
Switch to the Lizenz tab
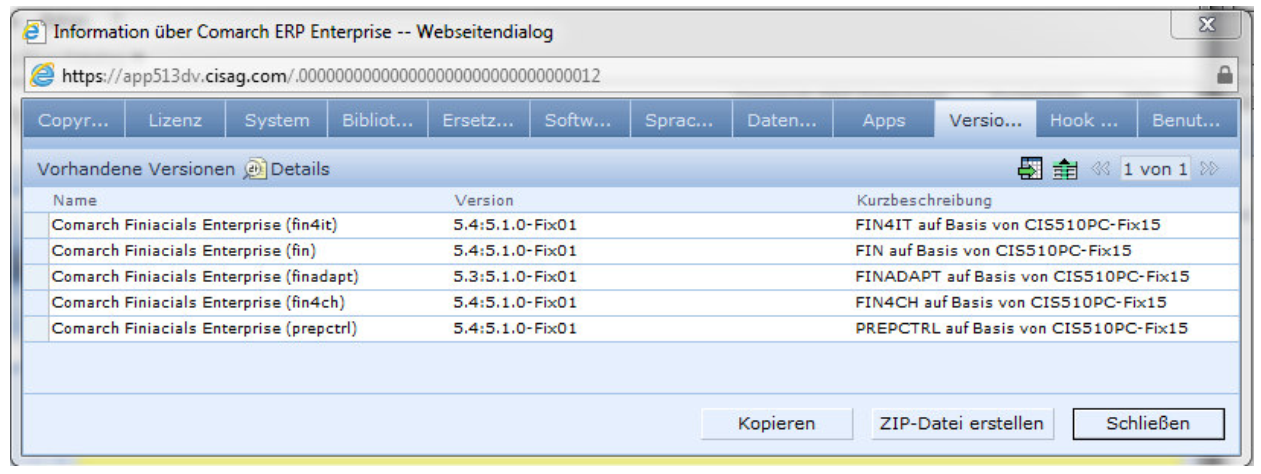175,121
